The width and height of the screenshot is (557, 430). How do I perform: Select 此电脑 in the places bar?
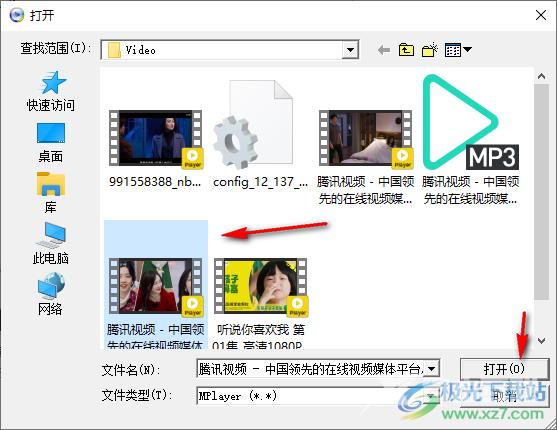[x=50, y=244]
